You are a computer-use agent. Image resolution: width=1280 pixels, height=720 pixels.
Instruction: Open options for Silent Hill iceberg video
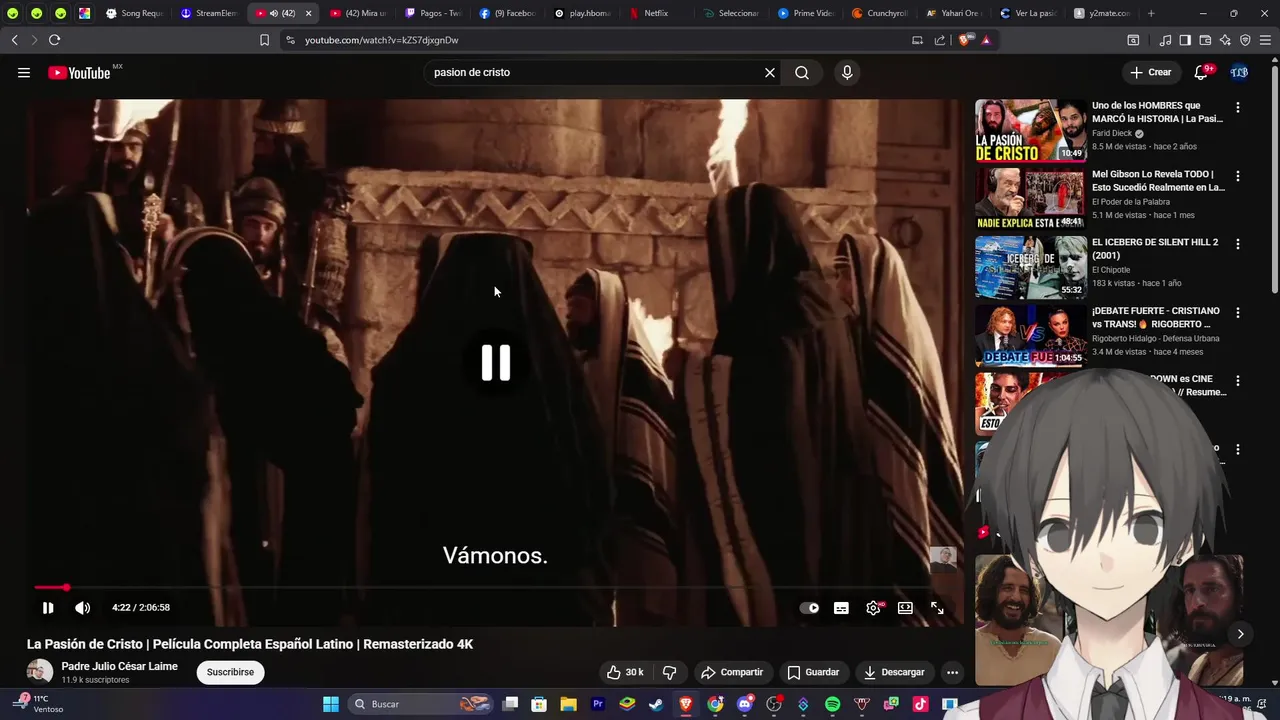(1237, 244)
